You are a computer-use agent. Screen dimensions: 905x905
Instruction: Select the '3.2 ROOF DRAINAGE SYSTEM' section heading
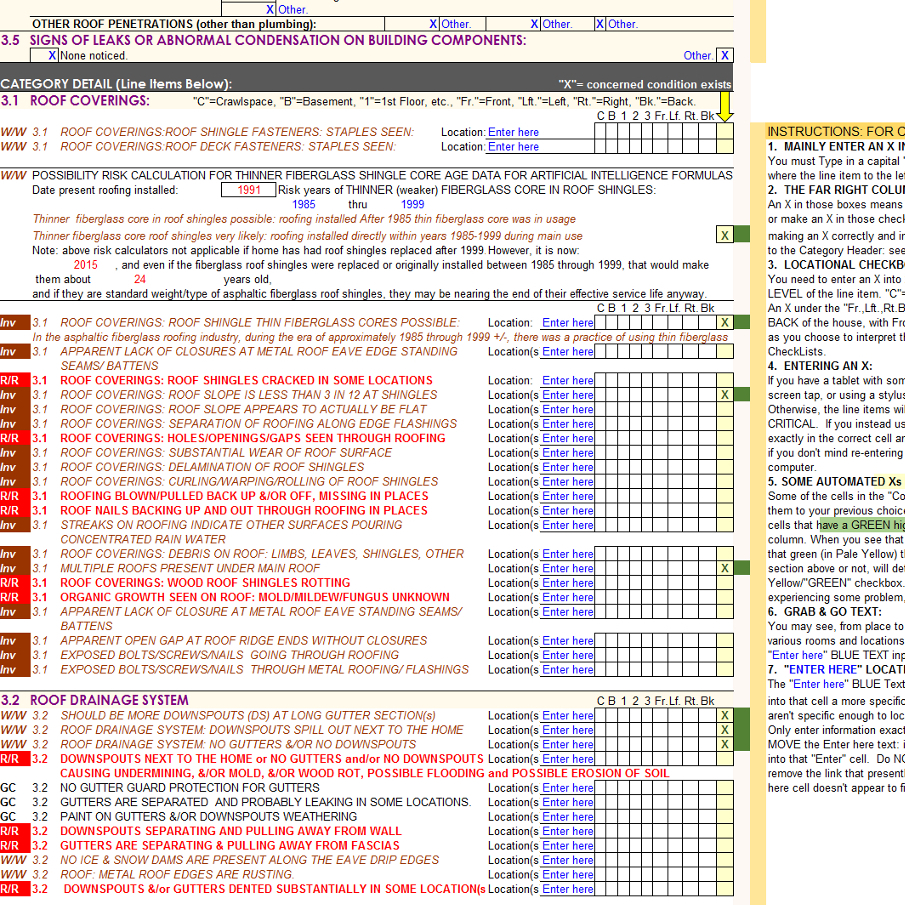[95, 700]
